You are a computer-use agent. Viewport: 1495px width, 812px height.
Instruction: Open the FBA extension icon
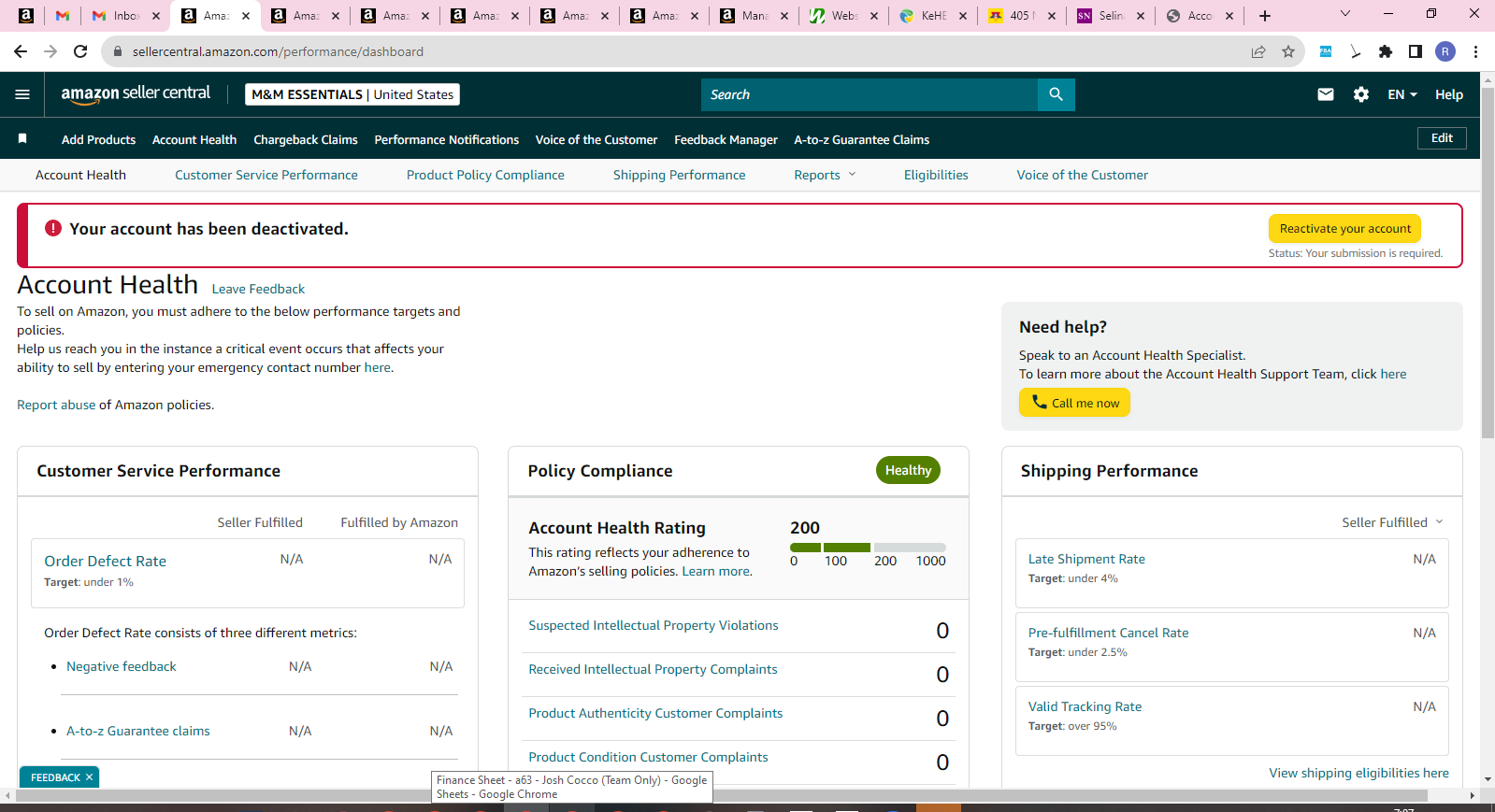[1326, 51]
